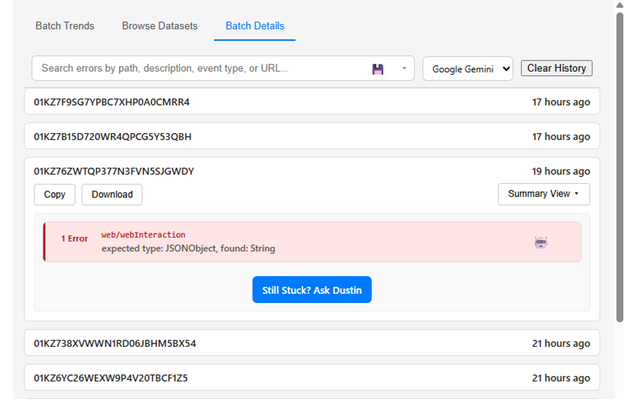This screenshot has width=640, height=400.
Task: Click the Clear History button
Action: coord(557,68)
